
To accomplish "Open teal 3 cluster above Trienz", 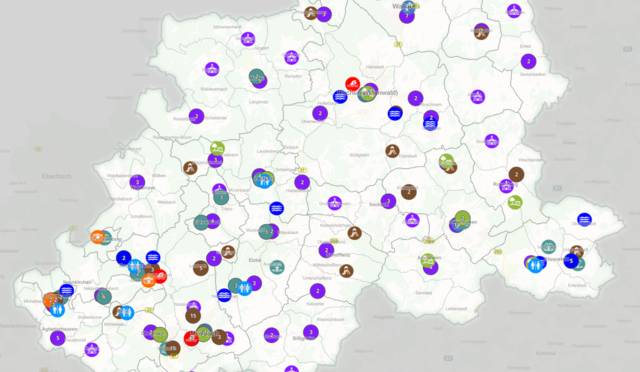I will [x=221, y=198].
